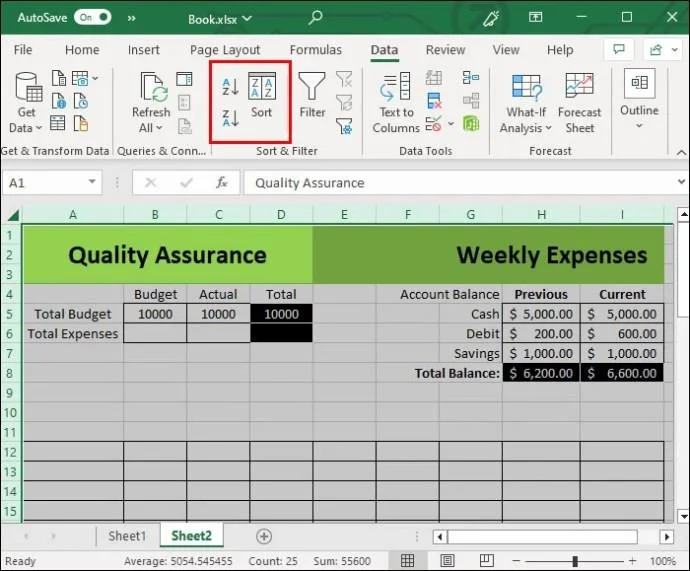This screenshot has width=690, height=571.
Task: Click the Insert Function fx icon
Action: tap(222, 183)
